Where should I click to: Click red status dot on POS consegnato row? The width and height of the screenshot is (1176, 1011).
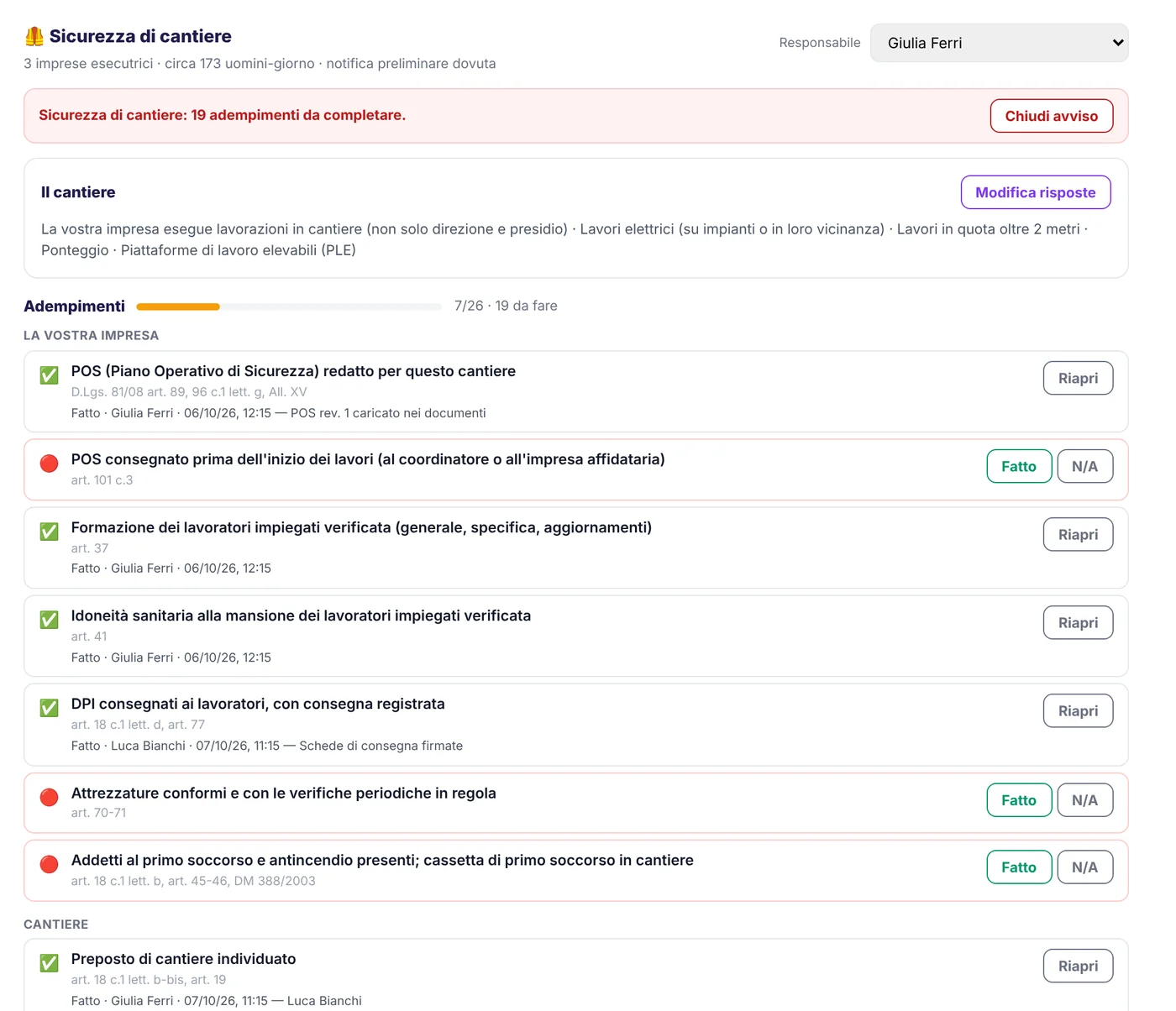(50, 464)
